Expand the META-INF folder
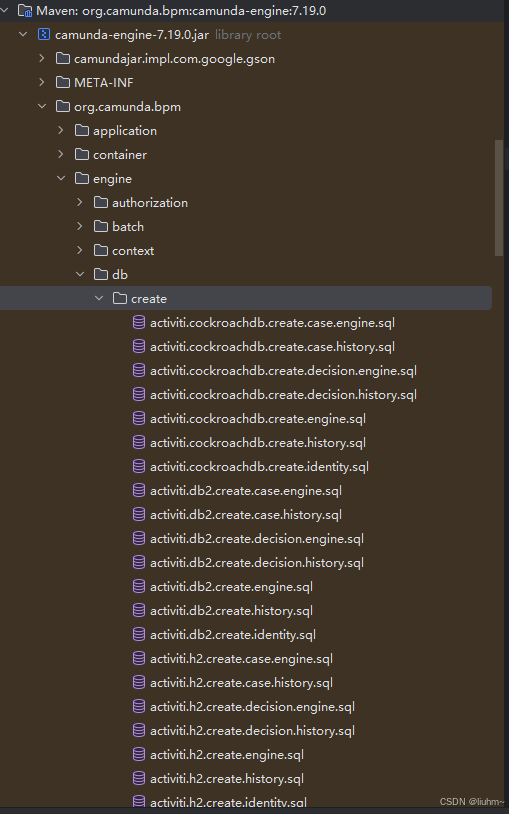Screen dimensions: 509x814 42,83
